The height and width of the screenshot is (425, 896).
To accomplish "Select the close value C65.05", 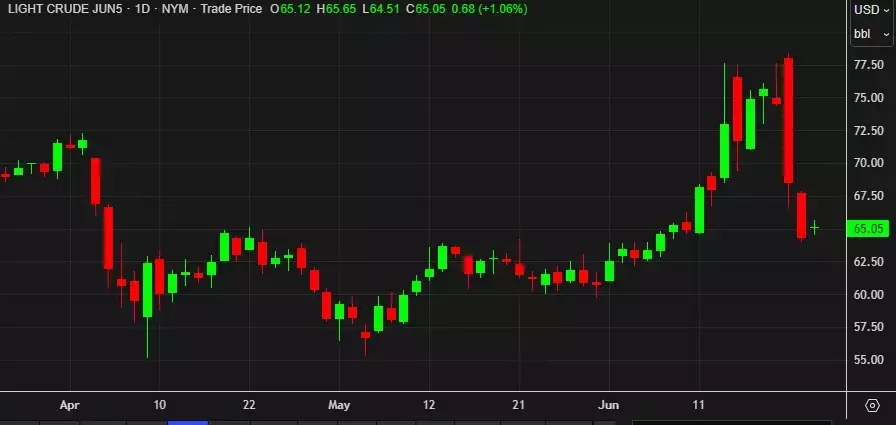I will (x=426, y=9).
